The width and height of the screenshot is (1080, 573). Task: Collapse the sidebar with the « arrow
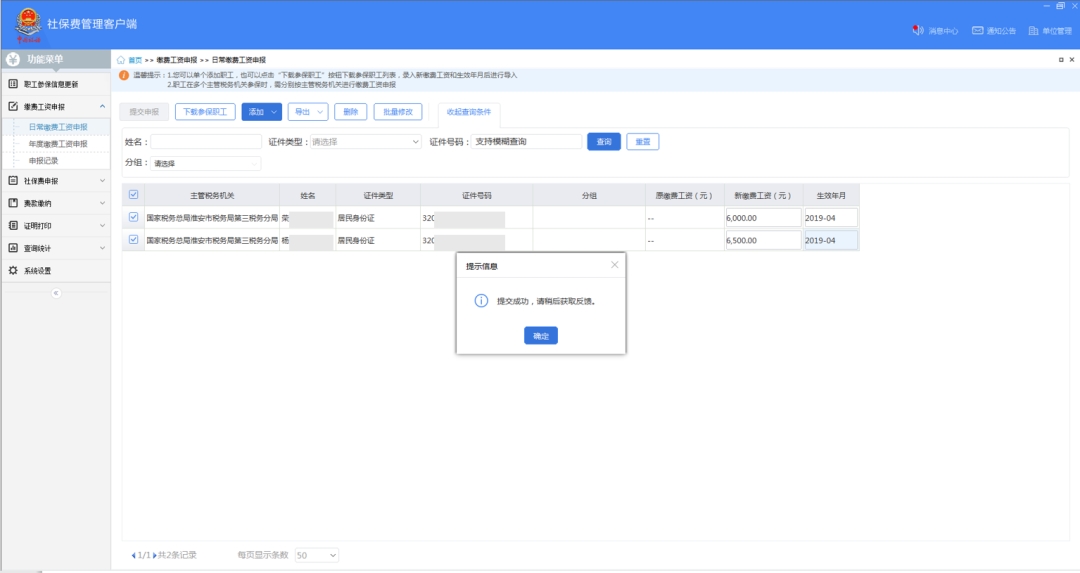55,292
